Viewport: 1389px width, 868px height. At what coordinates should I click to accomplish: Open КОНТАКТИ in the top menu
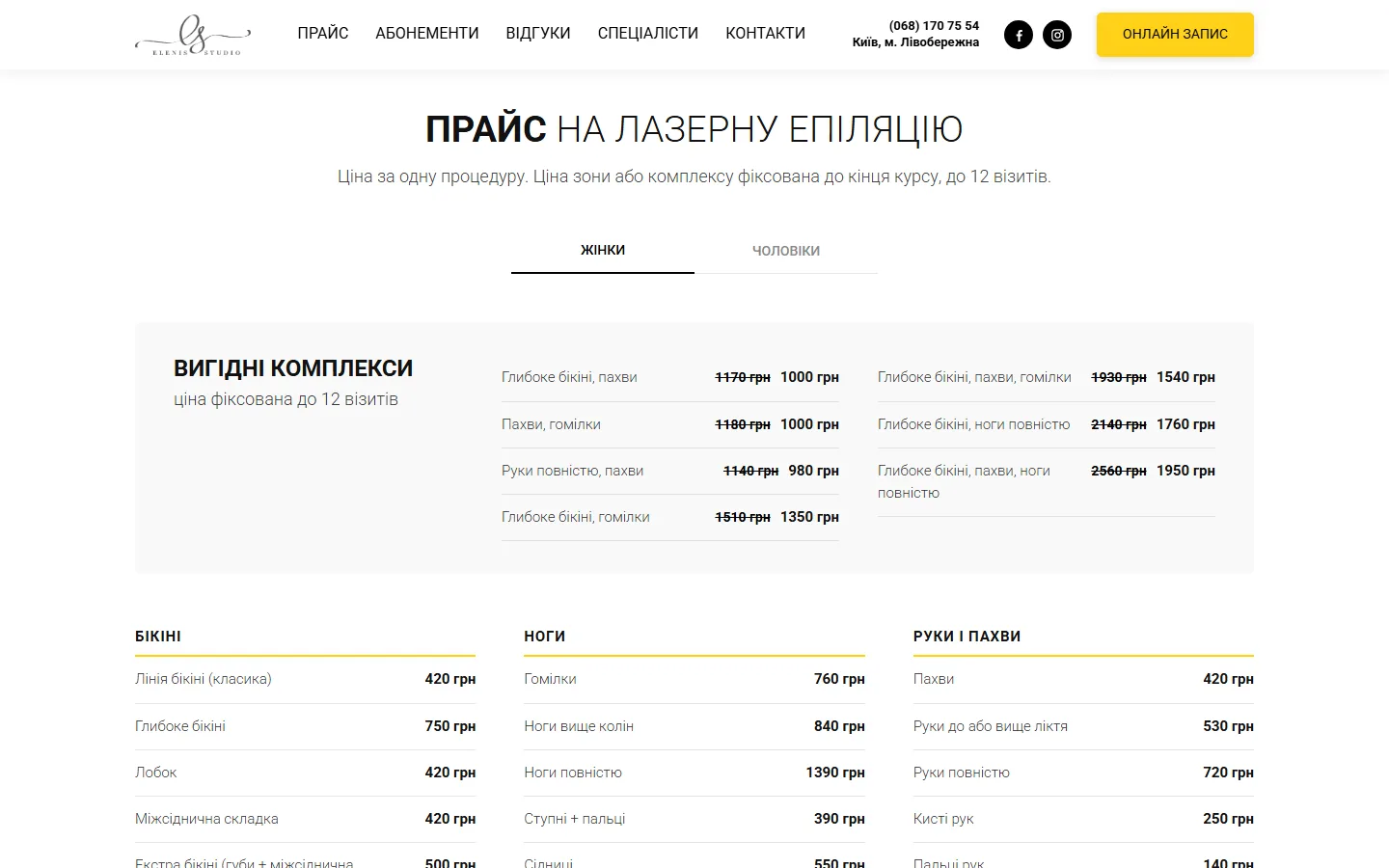766,33
